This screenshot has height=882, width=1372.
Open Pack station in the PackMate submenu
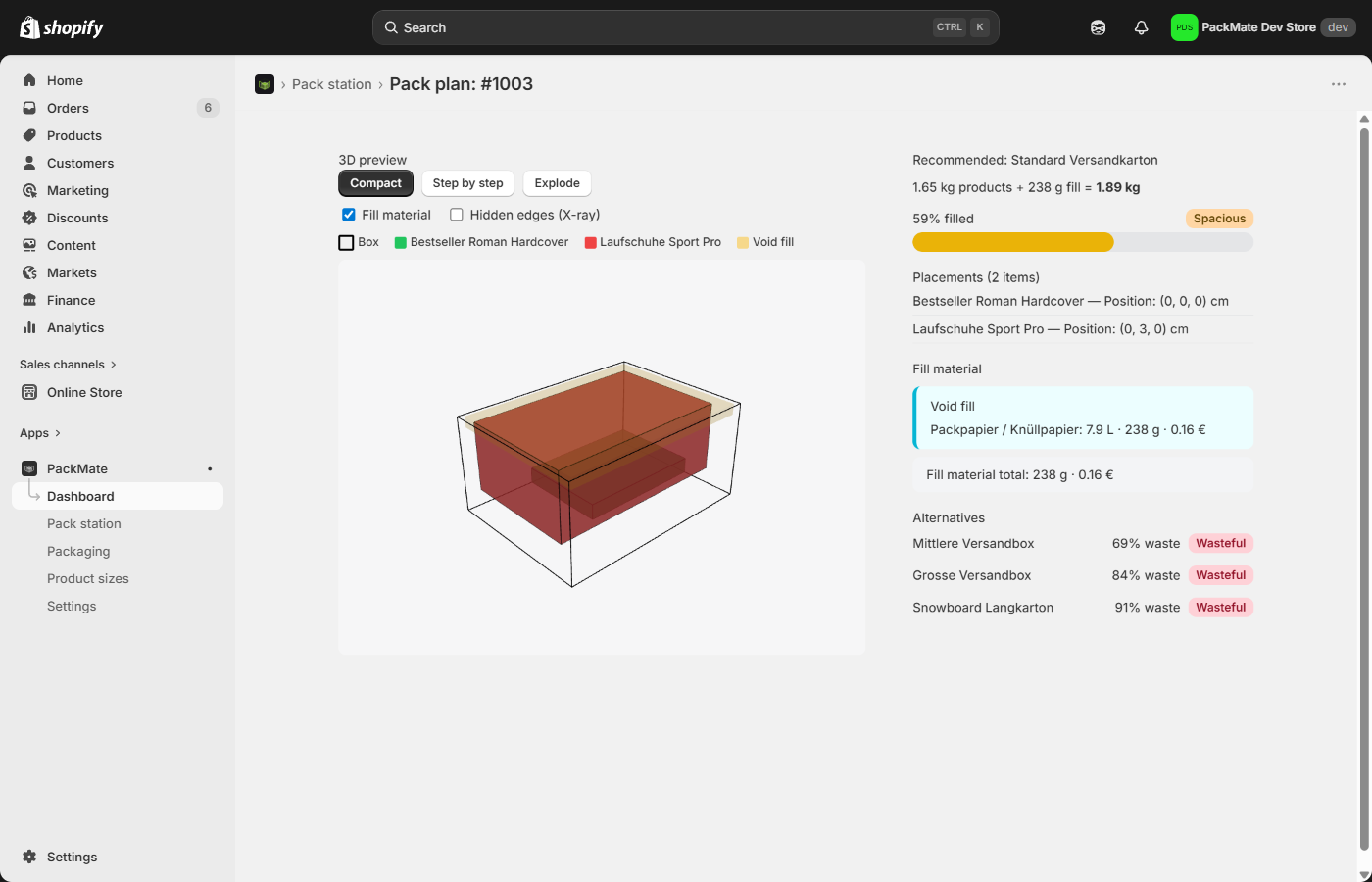[x=84, y=523]
